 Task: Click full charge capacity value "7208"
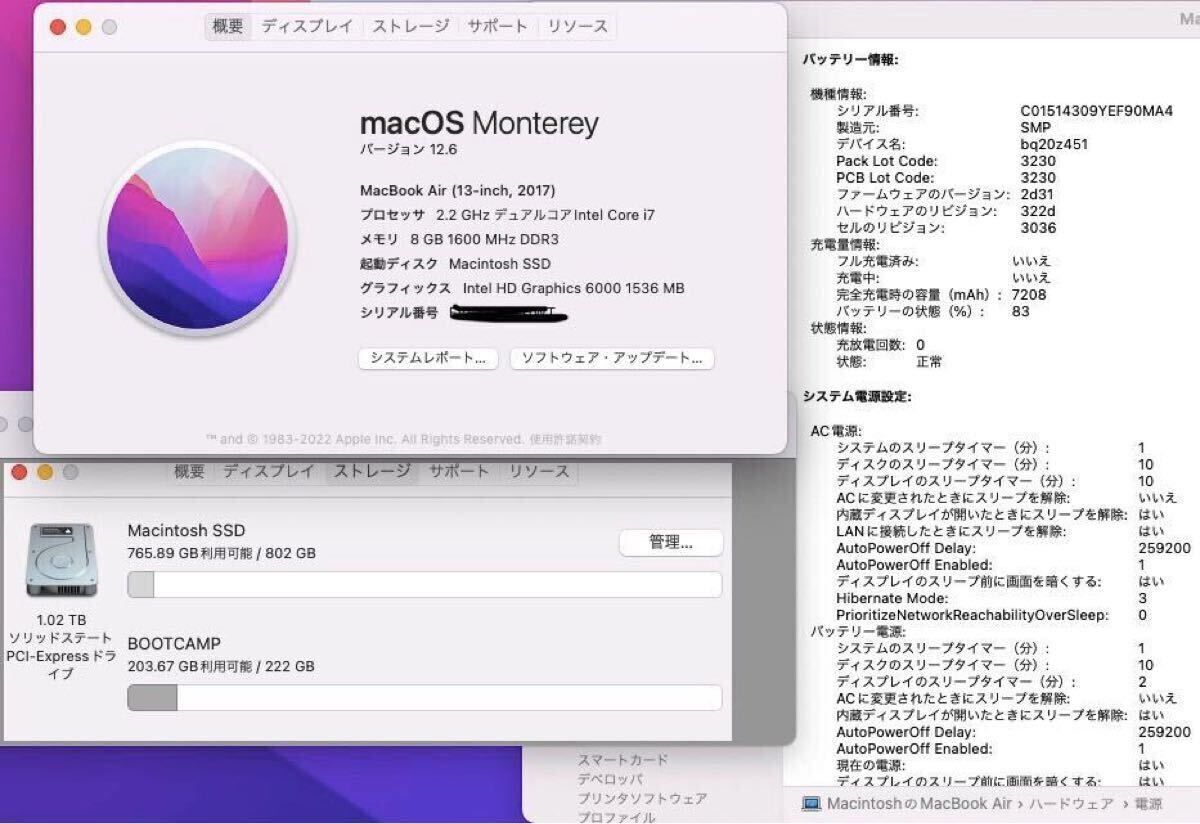tap(1029, 294)
